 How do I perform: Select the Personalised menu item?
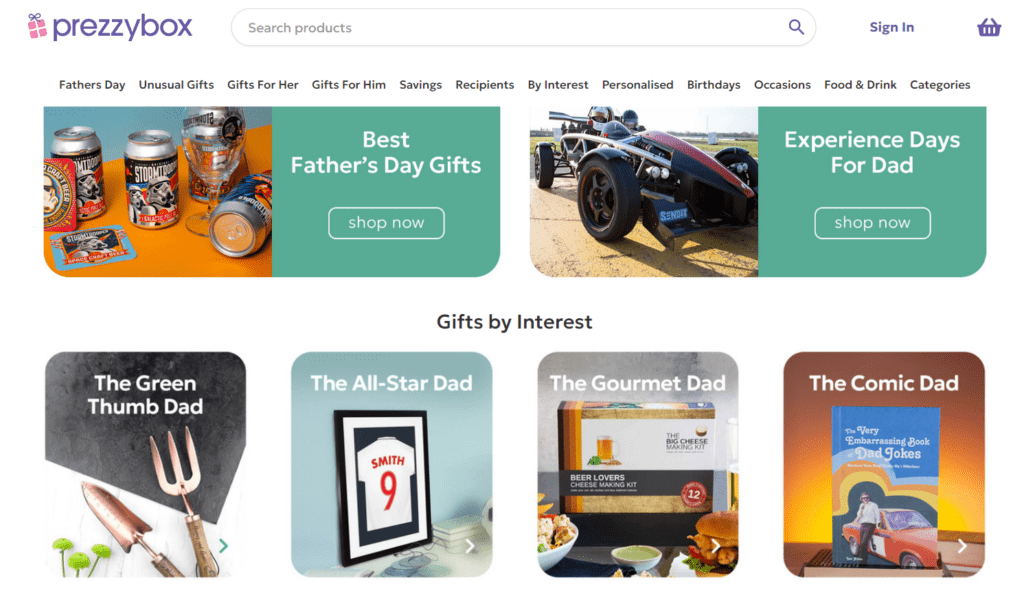coord(638,85)
